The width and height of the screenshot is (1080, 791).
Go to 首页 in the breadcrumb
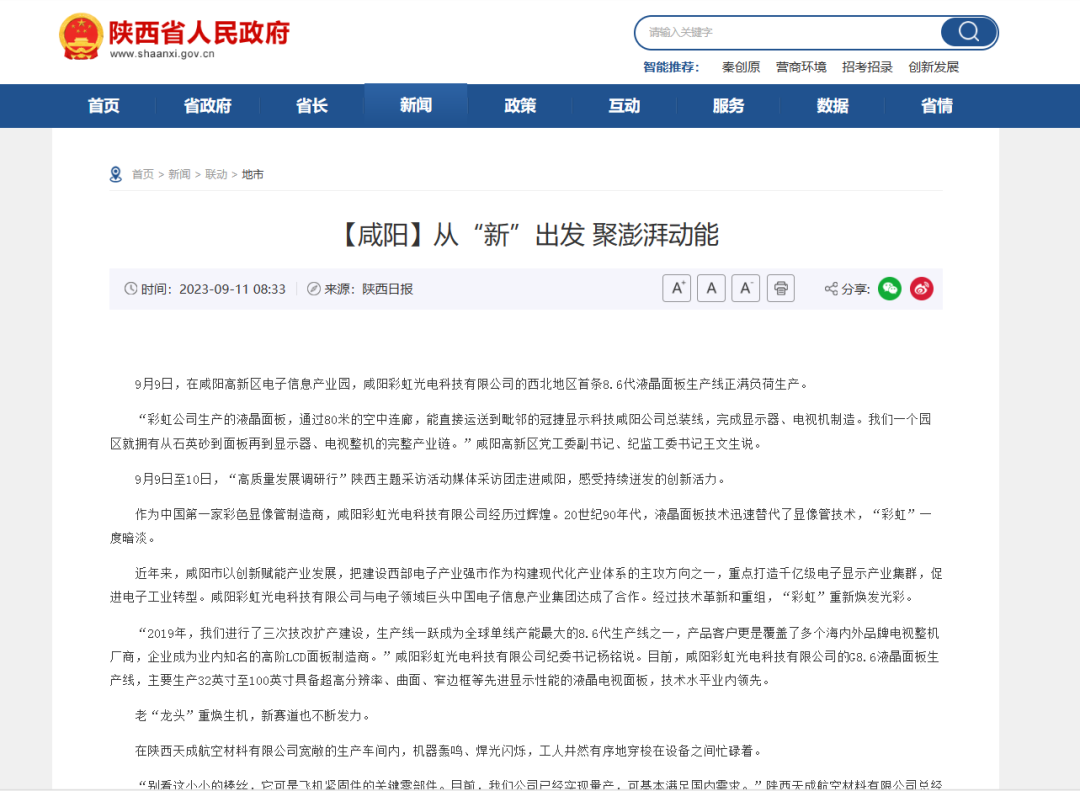click(143, 174)
